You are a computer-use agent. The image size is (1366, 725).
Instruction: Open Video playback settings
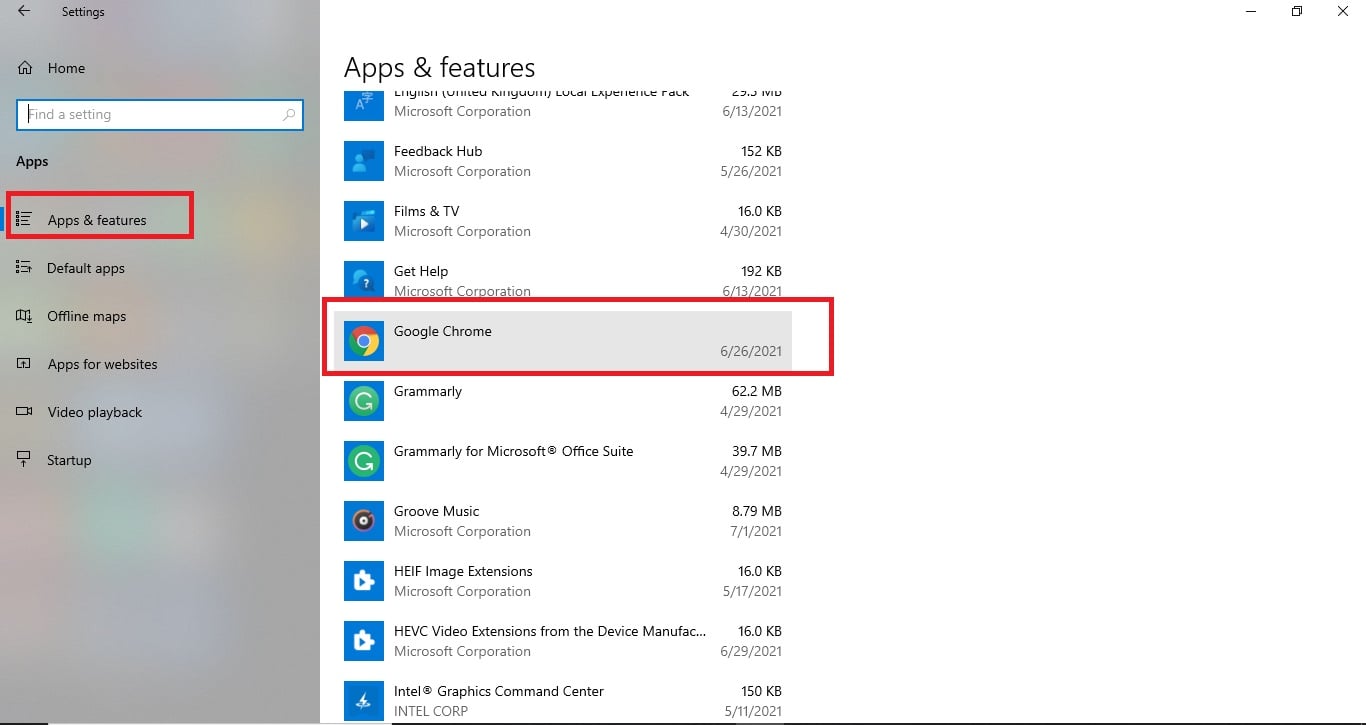pyautogui.click(x=95, y=412)
